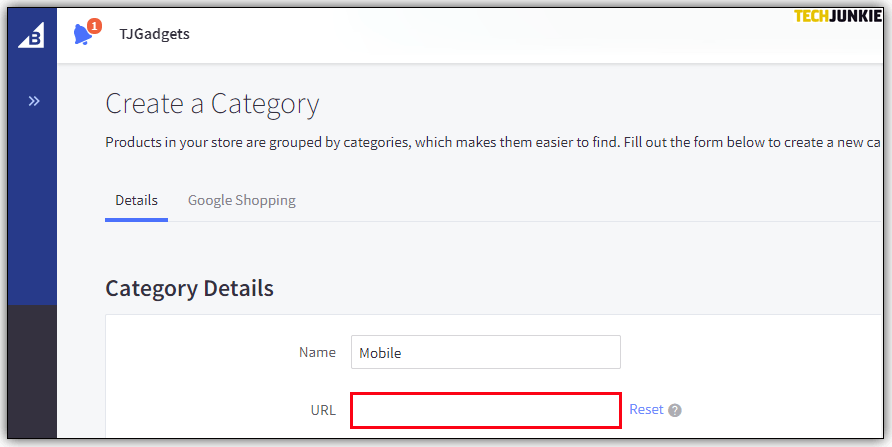Click the BigCommerce logo icon
This screenshot has height=447, width=892.
32,36
